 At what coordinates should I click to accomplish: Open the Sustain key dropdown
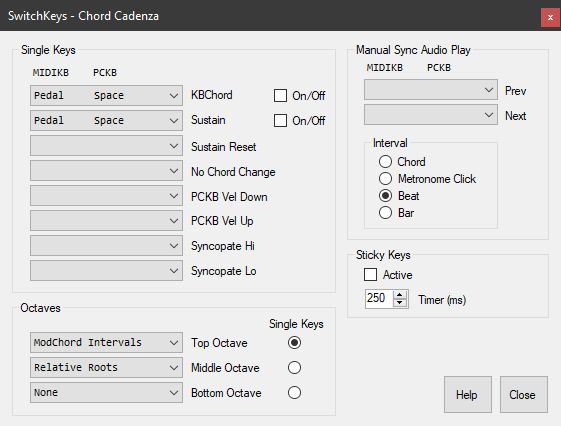[106, 121]
